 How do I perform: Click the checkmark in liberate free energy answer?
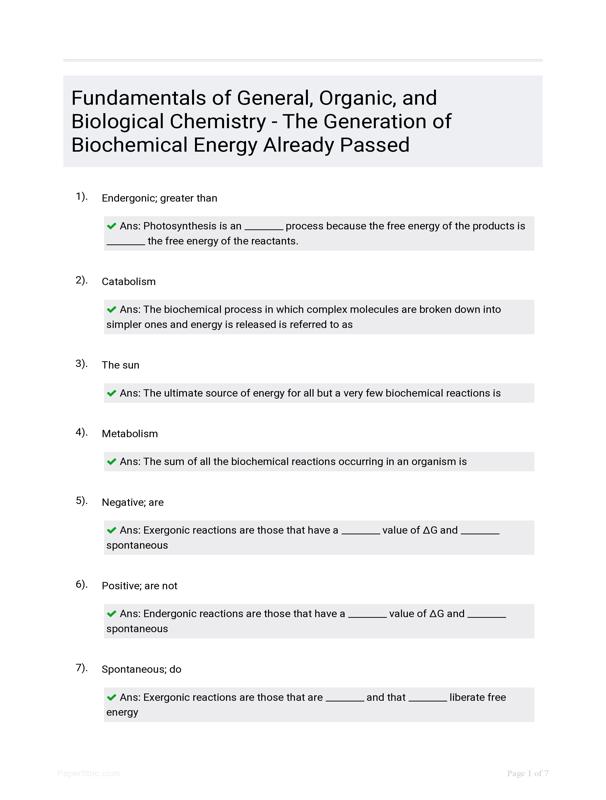click(111, 697)
